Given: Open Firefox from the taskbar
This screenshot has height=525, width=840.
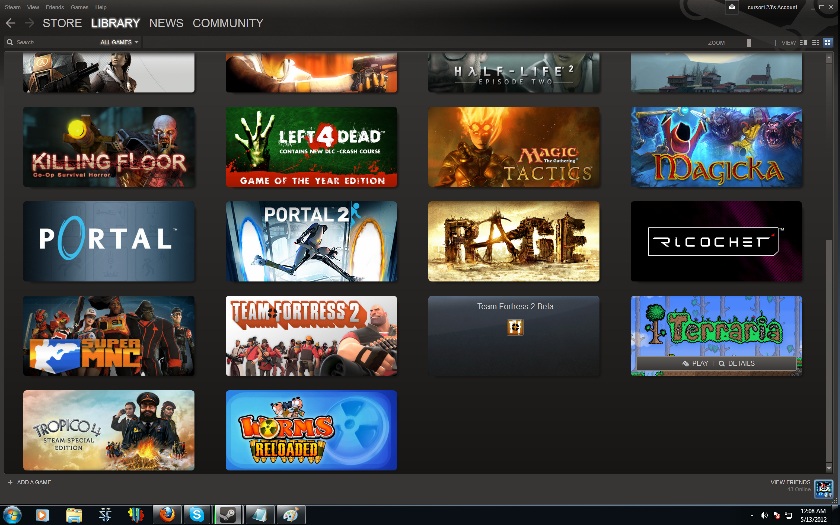Looking at the screenshot, I should pos(167,515).
